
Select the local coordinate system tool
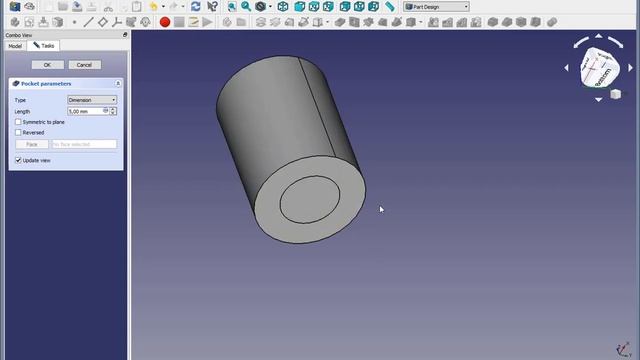click(117, 22)
